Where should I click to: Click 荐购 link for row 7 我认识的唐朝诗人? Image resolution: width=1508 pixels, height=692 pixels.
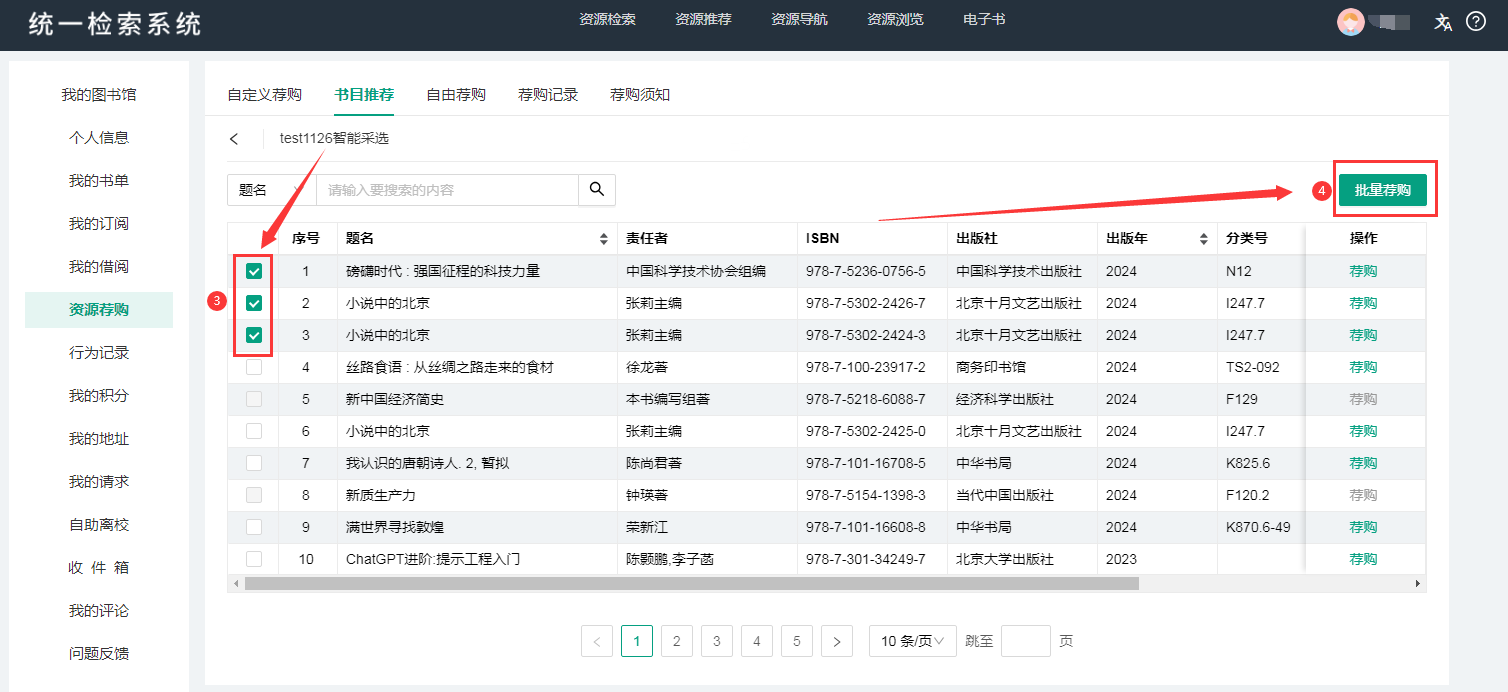(x=1363, y=463)
